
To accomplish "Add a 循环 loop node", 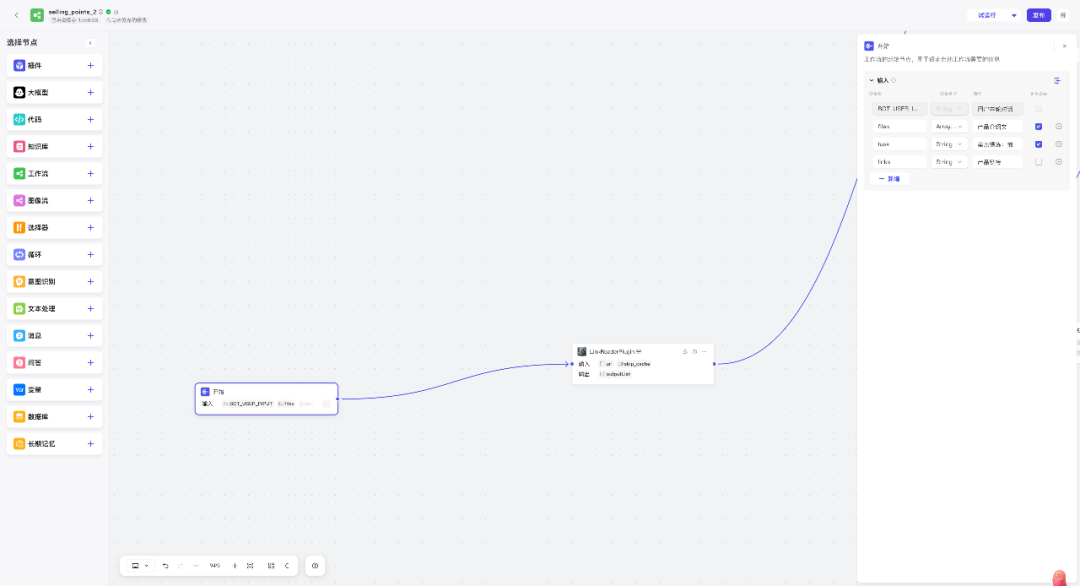I will [90, 255].
